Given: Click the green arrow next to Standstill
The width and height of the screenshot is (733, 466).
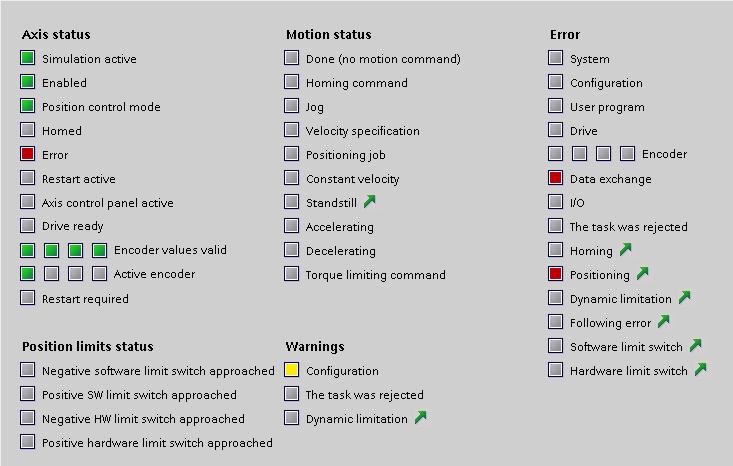Looking at the screenshot, I should coord(370,201).
